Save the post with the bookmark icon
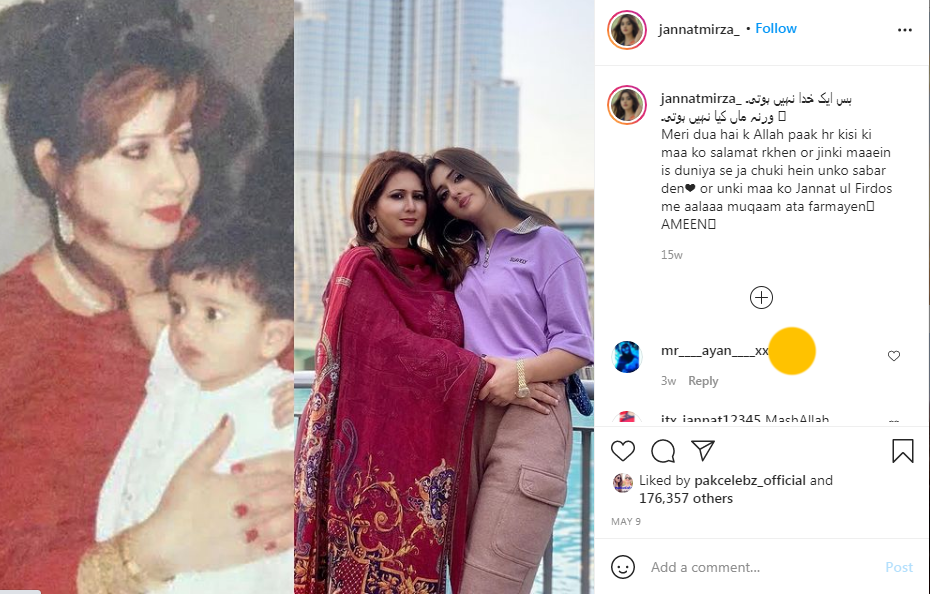This screenshot has width=930, height=594. pyautogui.click(x=903, y=451)
